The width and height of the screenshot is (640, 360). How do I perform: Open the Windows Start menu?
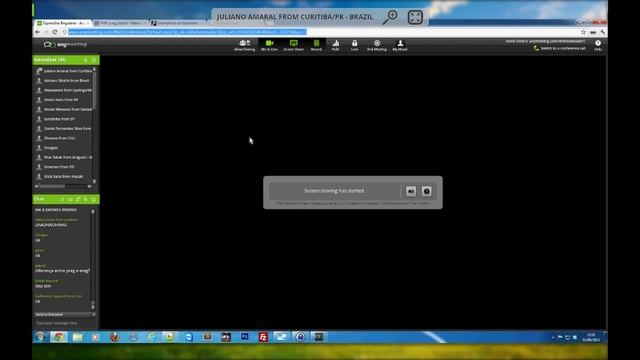40,337
